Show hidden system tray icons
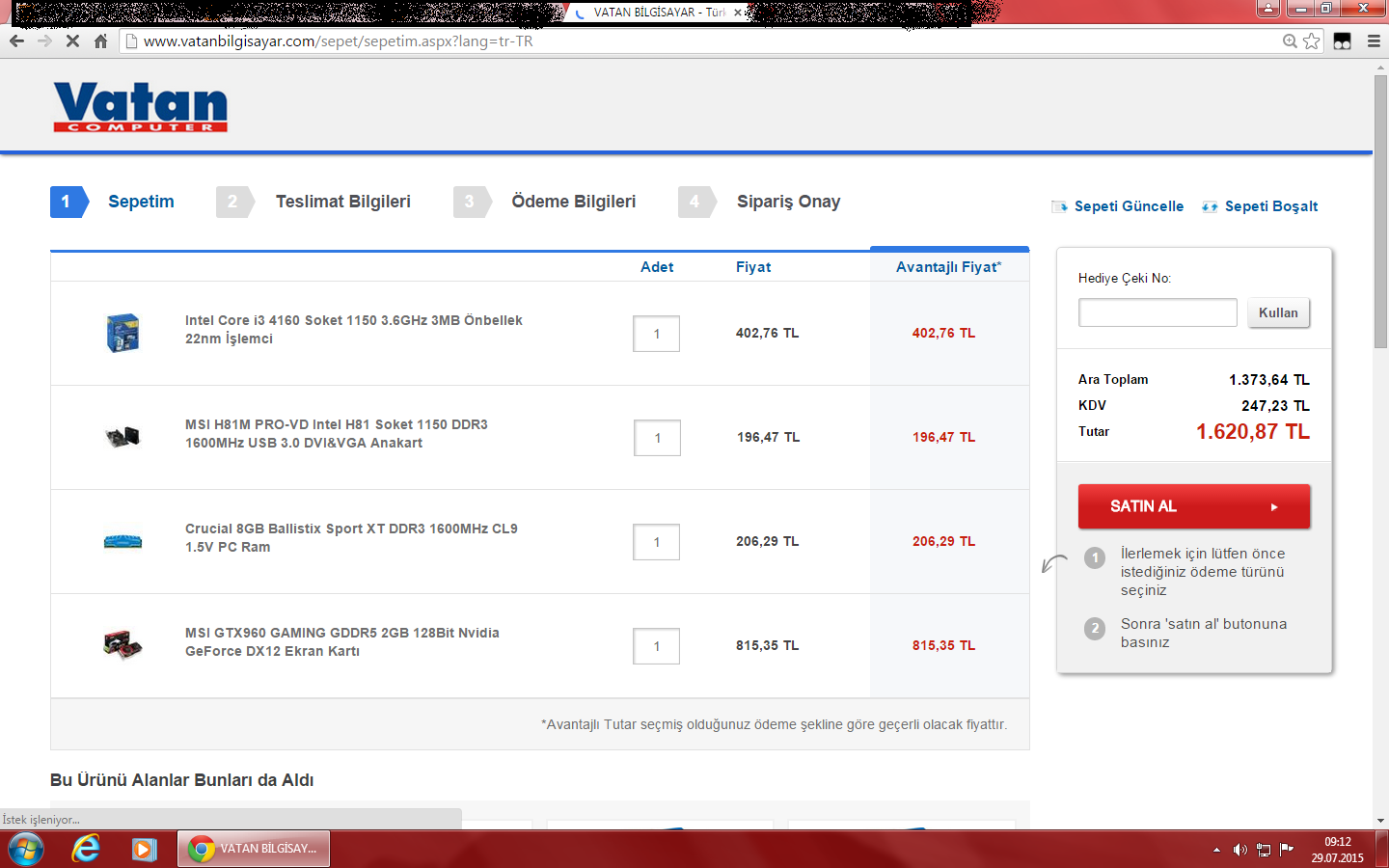This screenshot has height=868, width=1389. point(1216,850)
